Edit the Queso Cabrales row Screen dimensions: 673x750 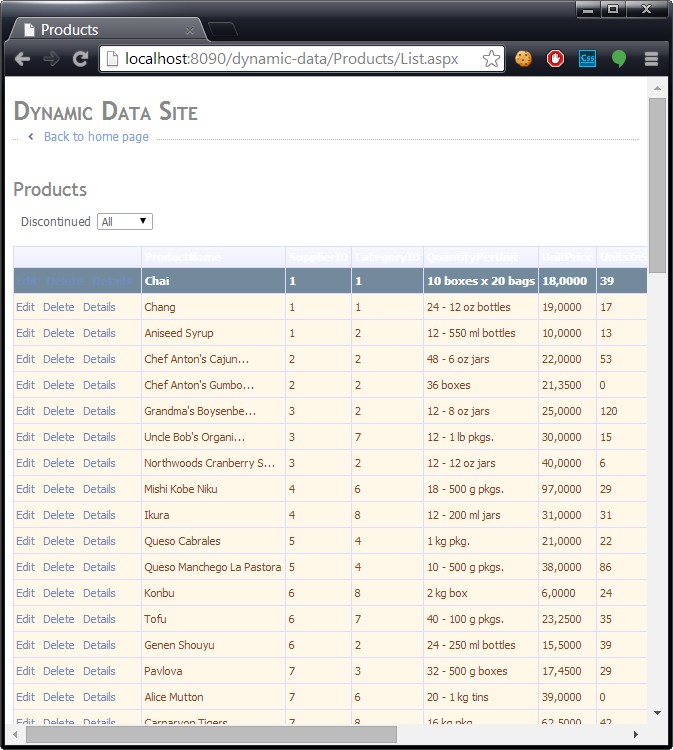point(25,541)
